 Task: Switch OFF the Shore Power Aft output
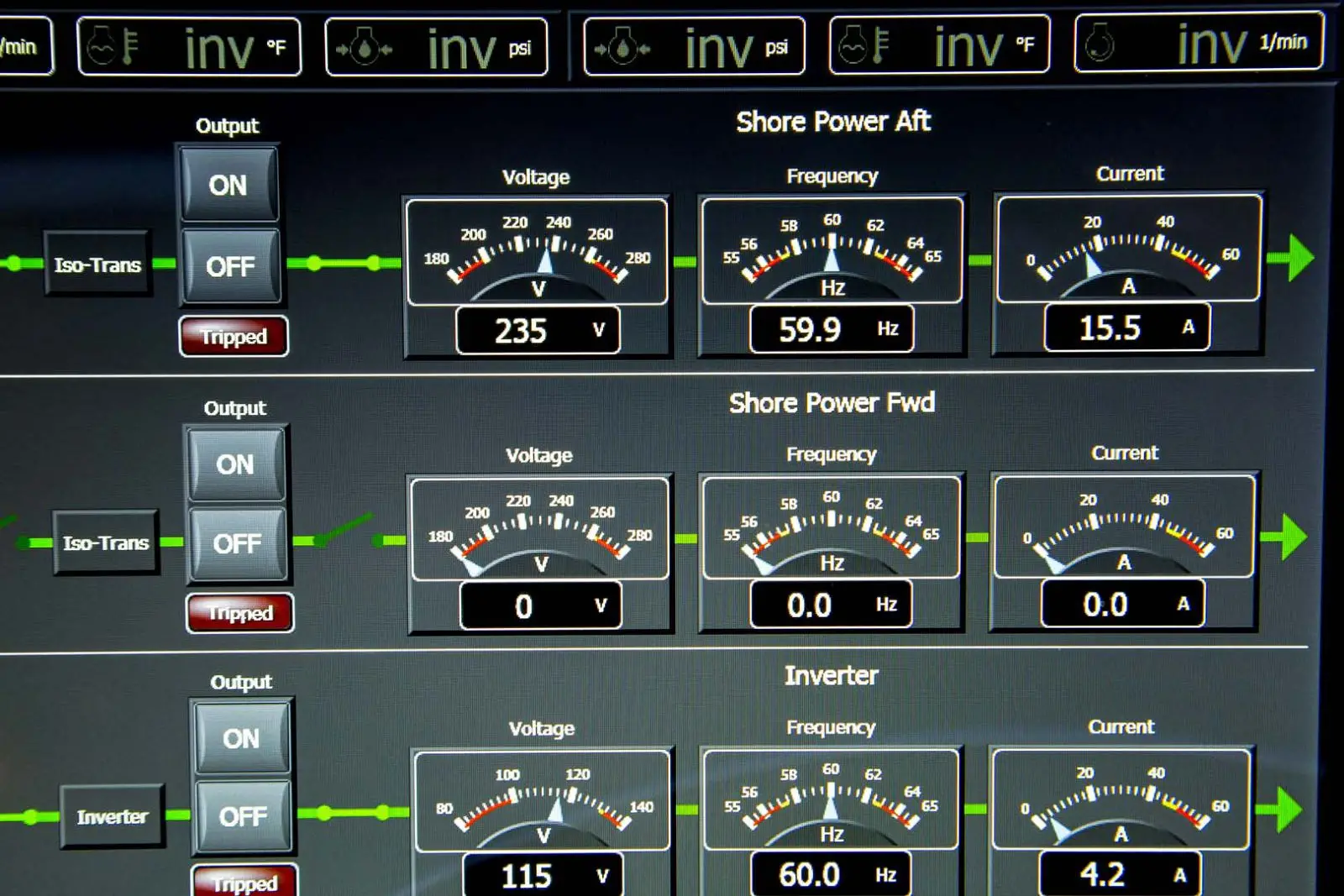(230, 266)
